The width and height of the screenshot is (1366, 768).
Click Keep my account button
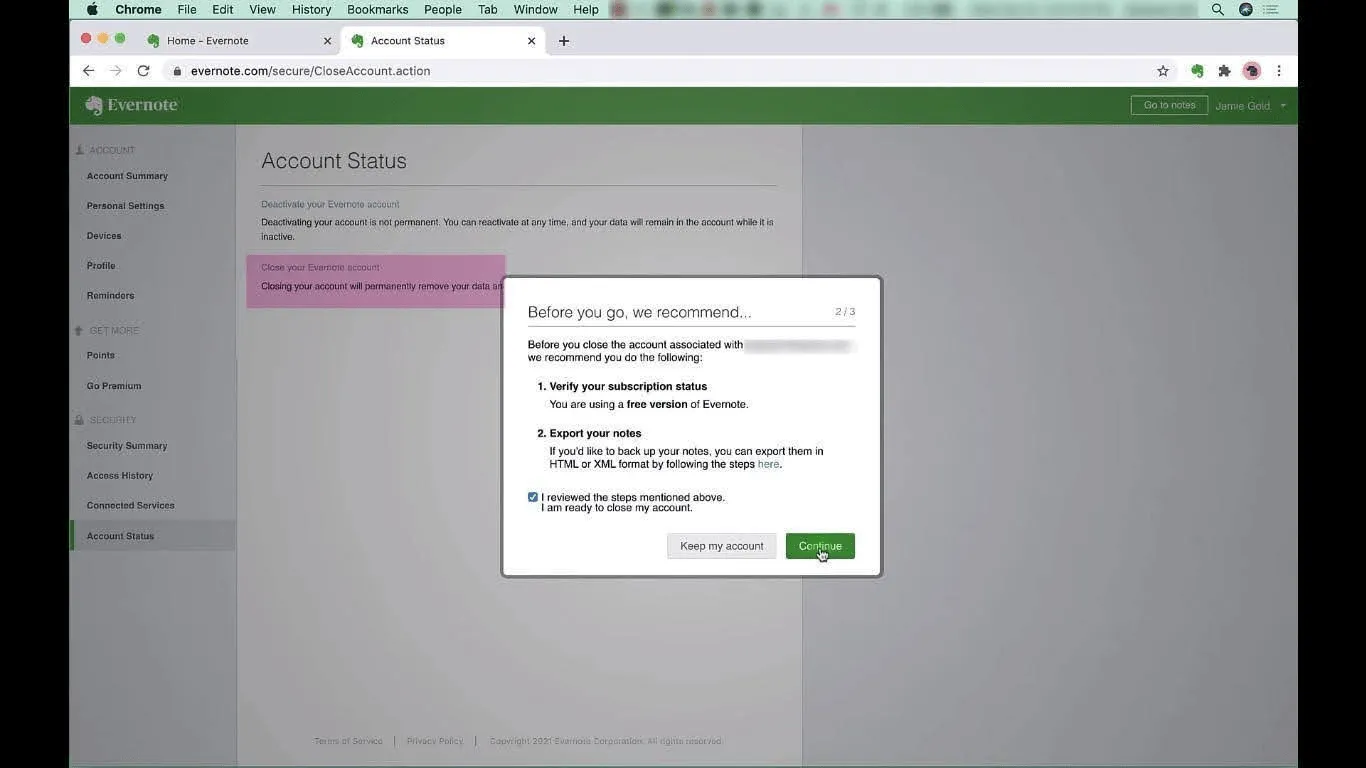[721, 546]
